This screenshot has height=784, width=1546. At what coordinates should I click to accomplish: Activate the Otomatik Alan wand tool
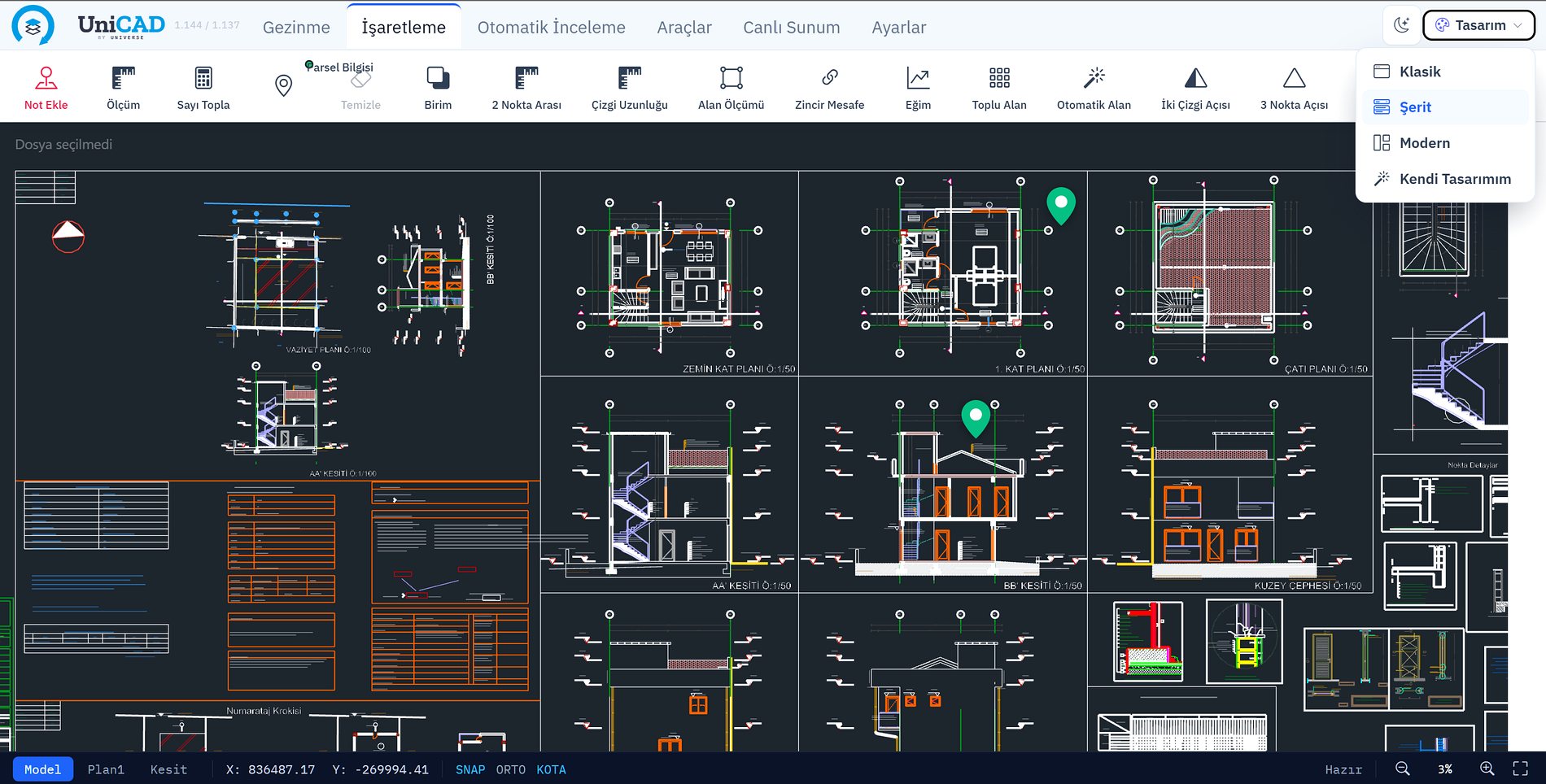1094,88
